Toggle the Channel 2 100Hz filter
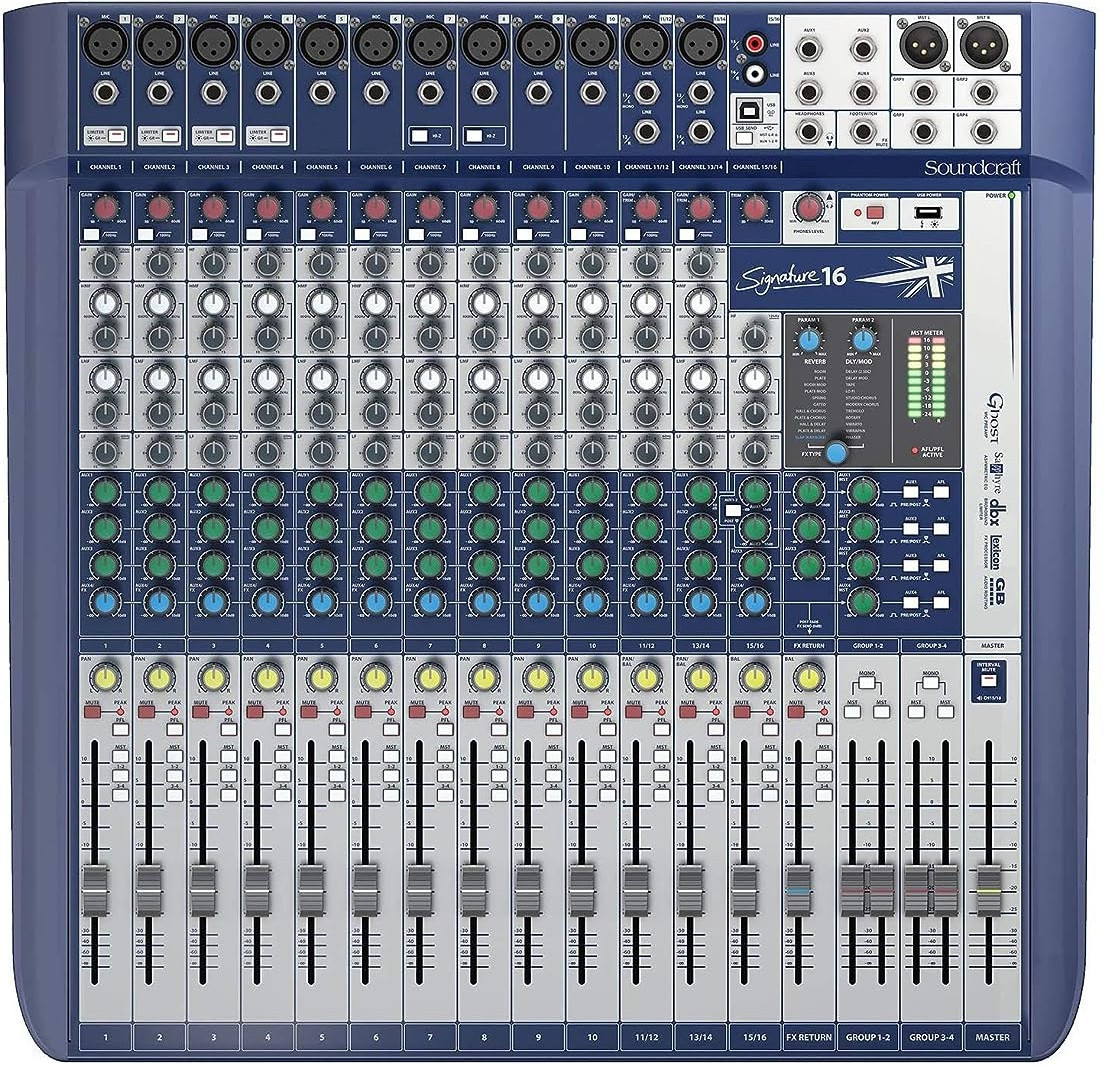Viewport: 1116px width, 1065px height. coord(146,234)
